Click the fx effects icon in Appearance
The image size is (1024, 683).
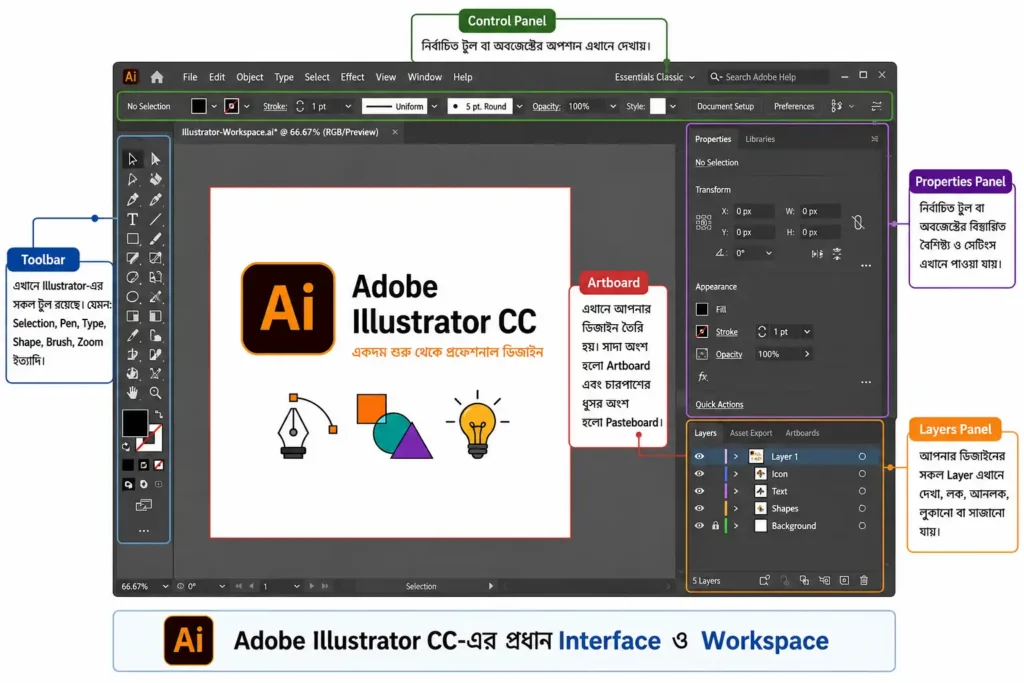pos(703,377)
